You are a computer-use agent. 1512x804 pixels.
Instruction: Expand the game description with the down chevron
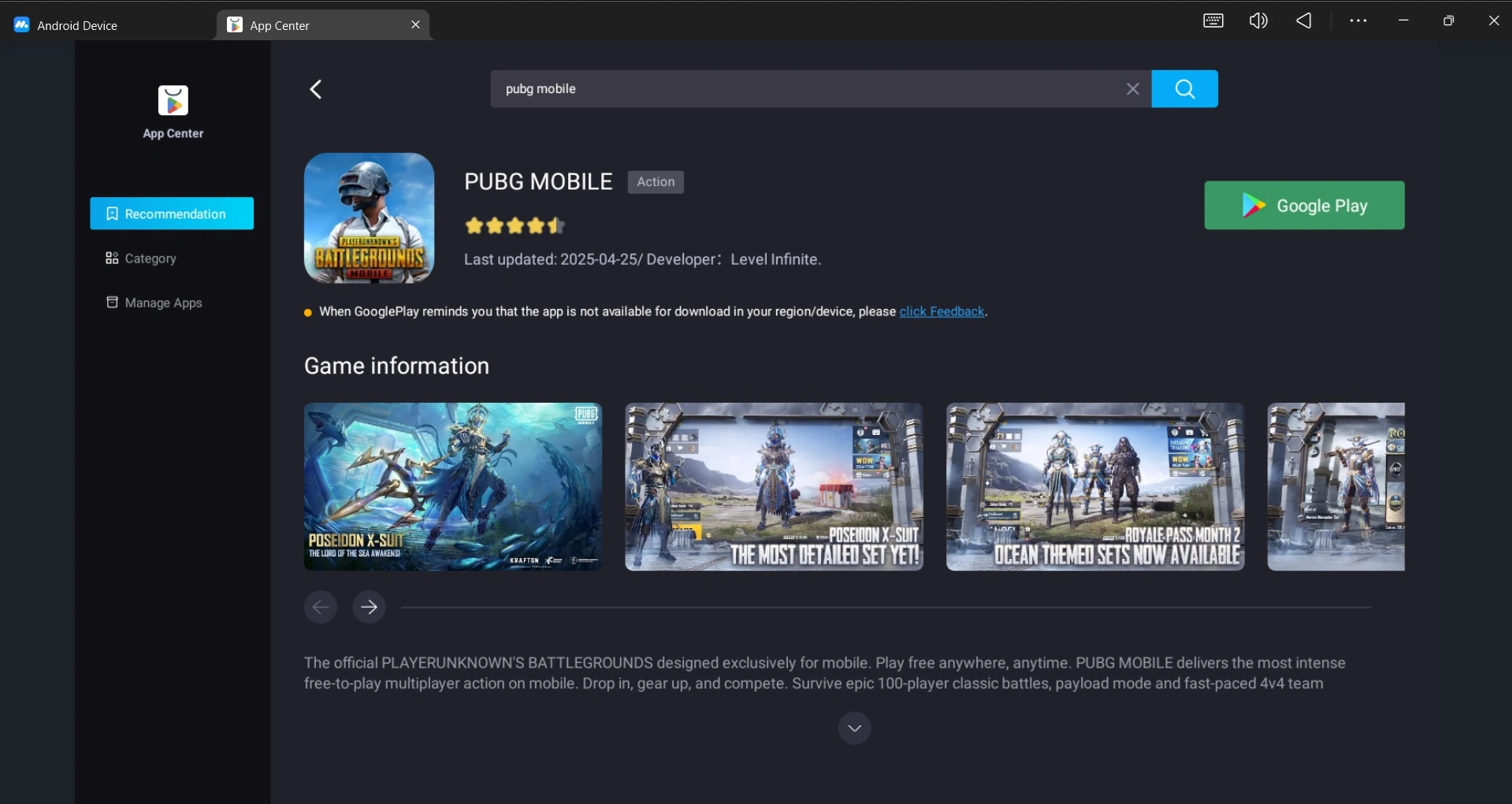click(855, 728)
